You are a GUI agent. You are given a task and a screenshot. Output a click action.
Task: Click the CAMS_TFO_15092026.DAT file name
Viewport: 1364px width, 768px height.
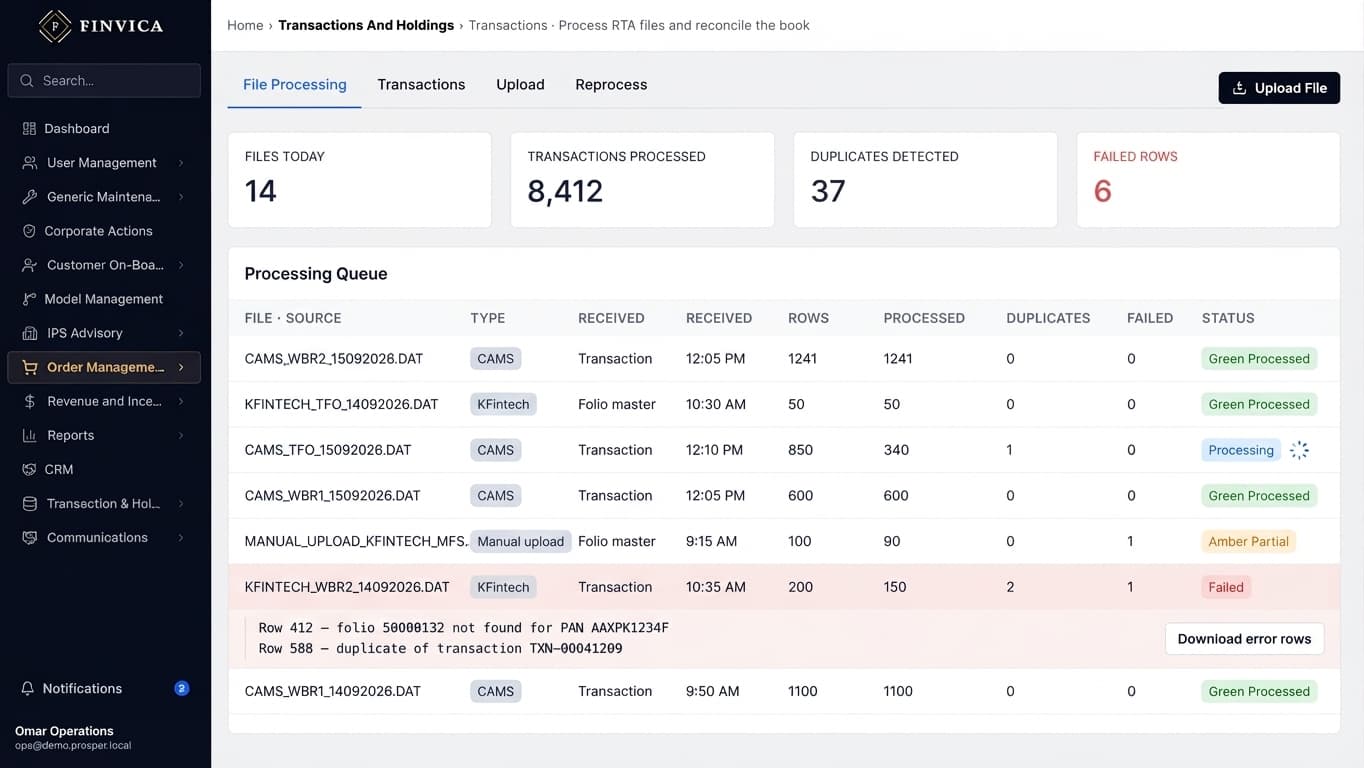(328, 450)
